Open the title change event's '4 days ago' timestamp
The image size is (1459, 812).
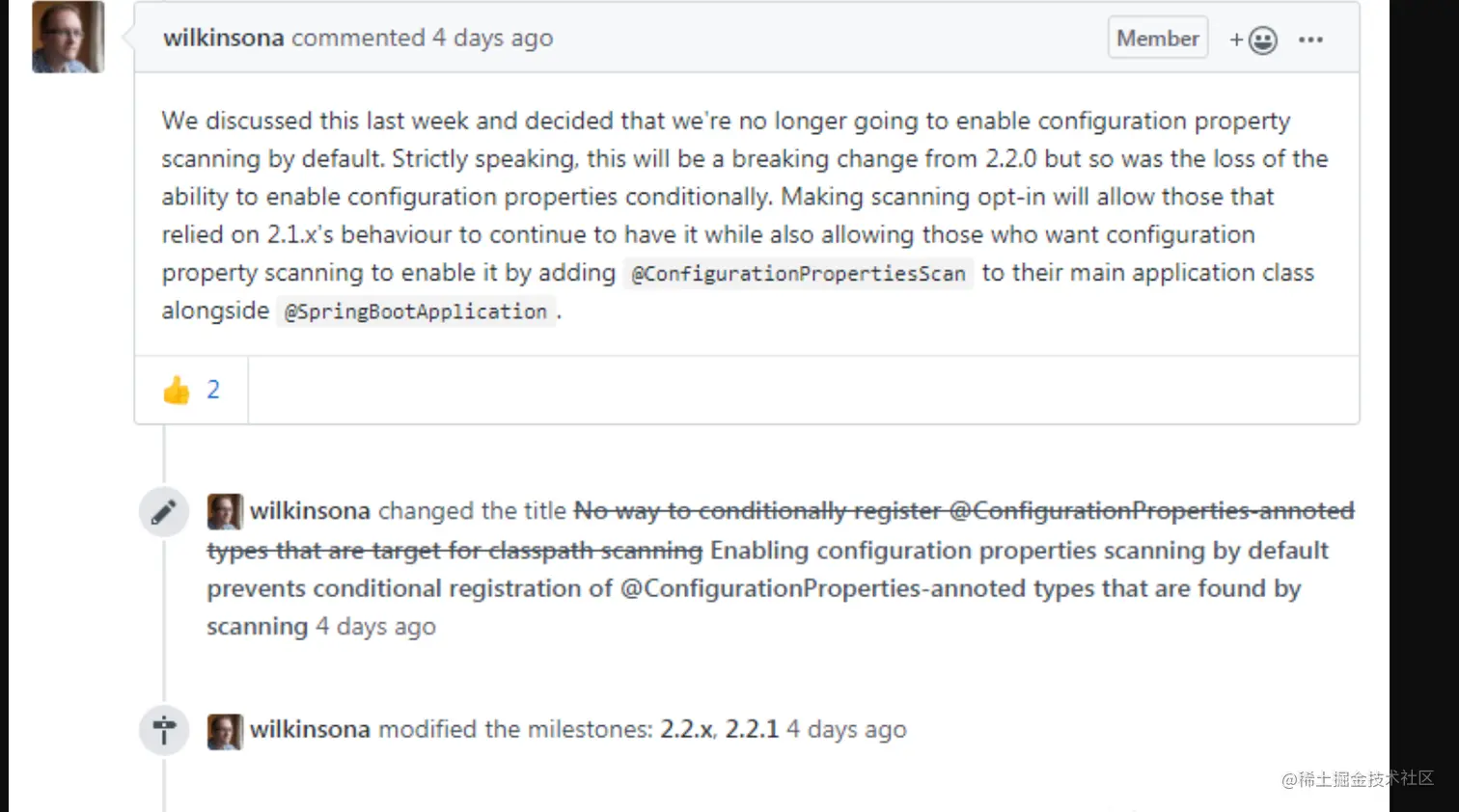(x=376, y=626)
